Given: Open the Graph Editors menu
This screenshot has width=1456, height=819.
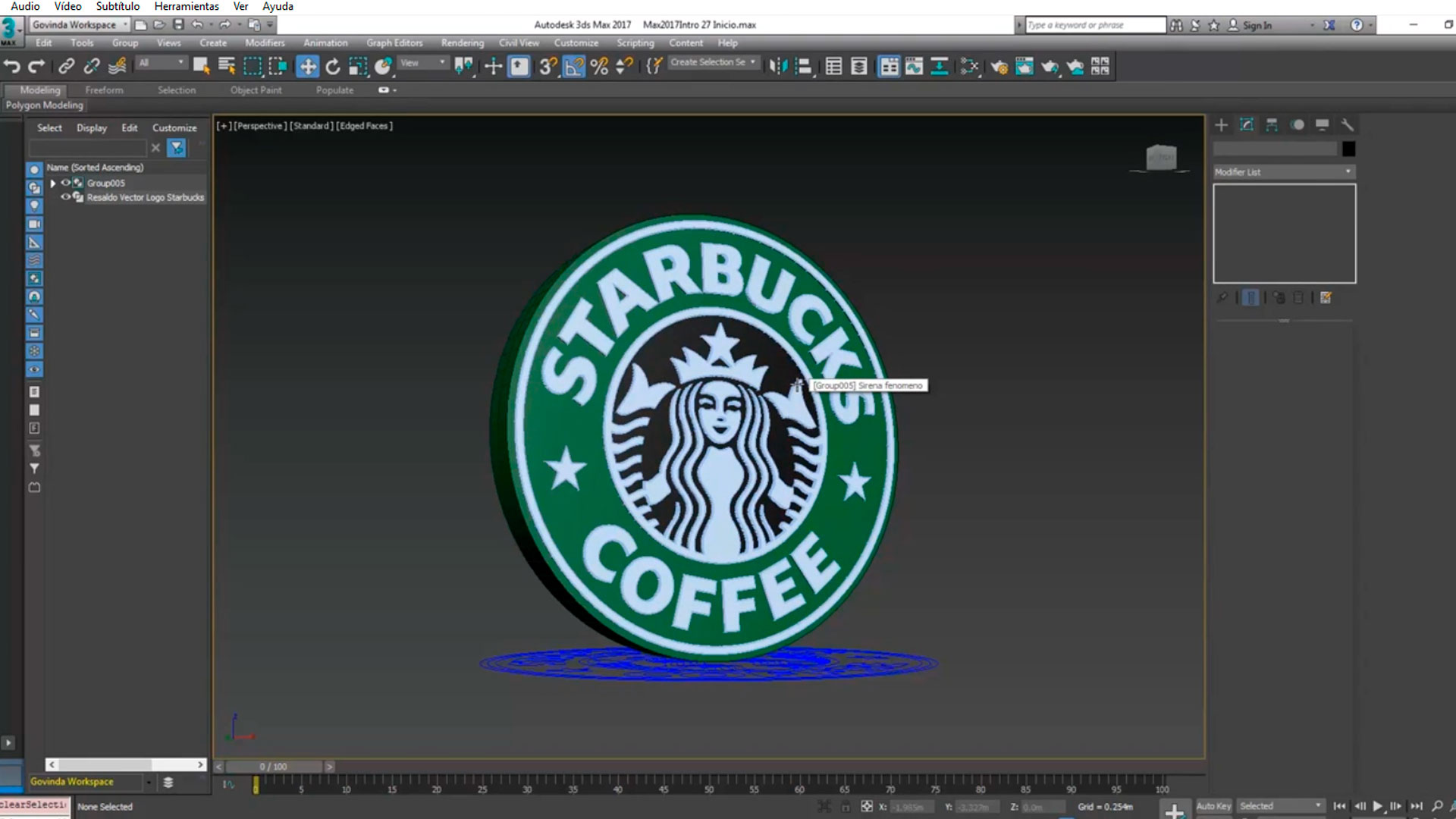Looking at the screenshot, I should click(x=394, y=43).
